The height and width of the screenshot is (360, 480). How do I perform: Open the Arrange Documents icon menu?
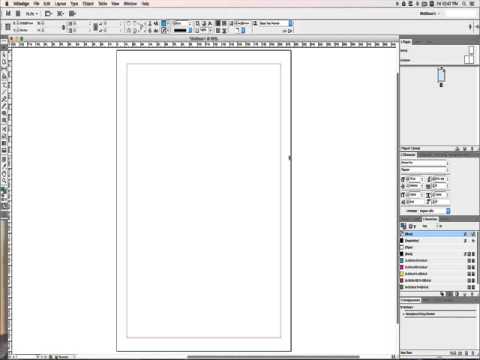pyautogui.click(x=72, y=14)
